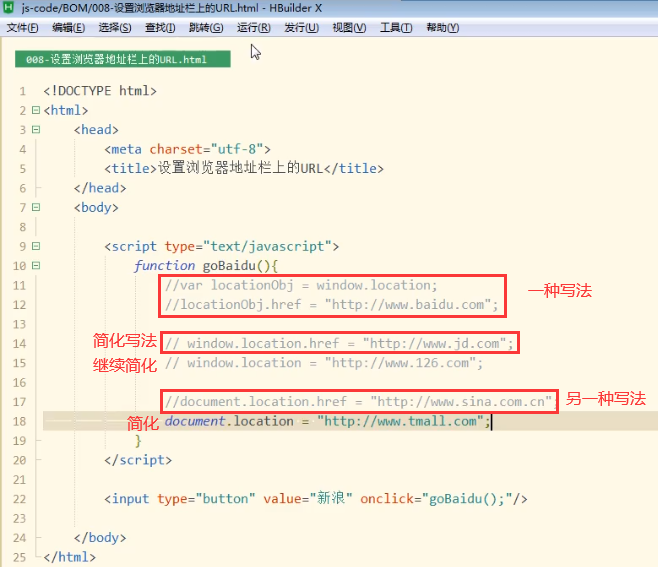Collapse the body tag fold on line 7
Image resolution: width=658 pixels, height=567 pixels.
click(x=36, y=207)
